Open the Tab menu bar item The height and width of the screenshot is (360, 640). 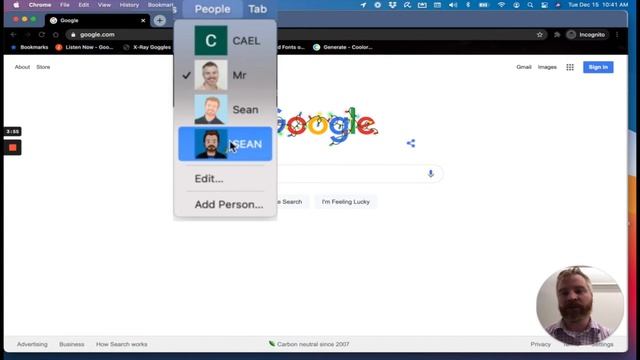pos(258,9)
